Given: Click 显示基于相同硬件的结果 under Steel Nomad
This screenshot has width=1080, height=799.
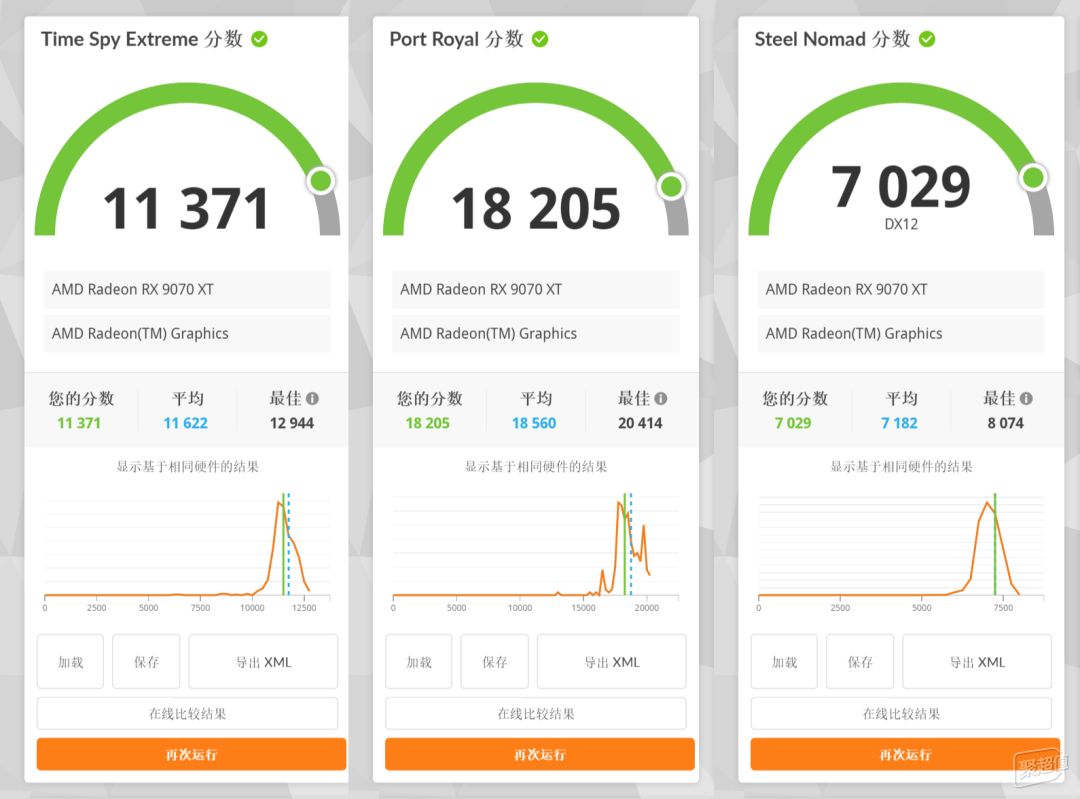Looking at the screenshot, I should (x=901, y=466).
